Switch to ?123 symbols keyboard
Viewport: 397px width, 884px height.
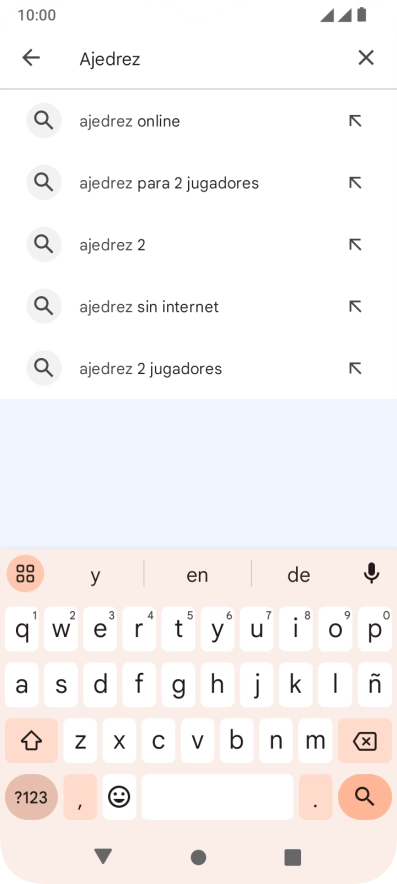click(31, 797)
